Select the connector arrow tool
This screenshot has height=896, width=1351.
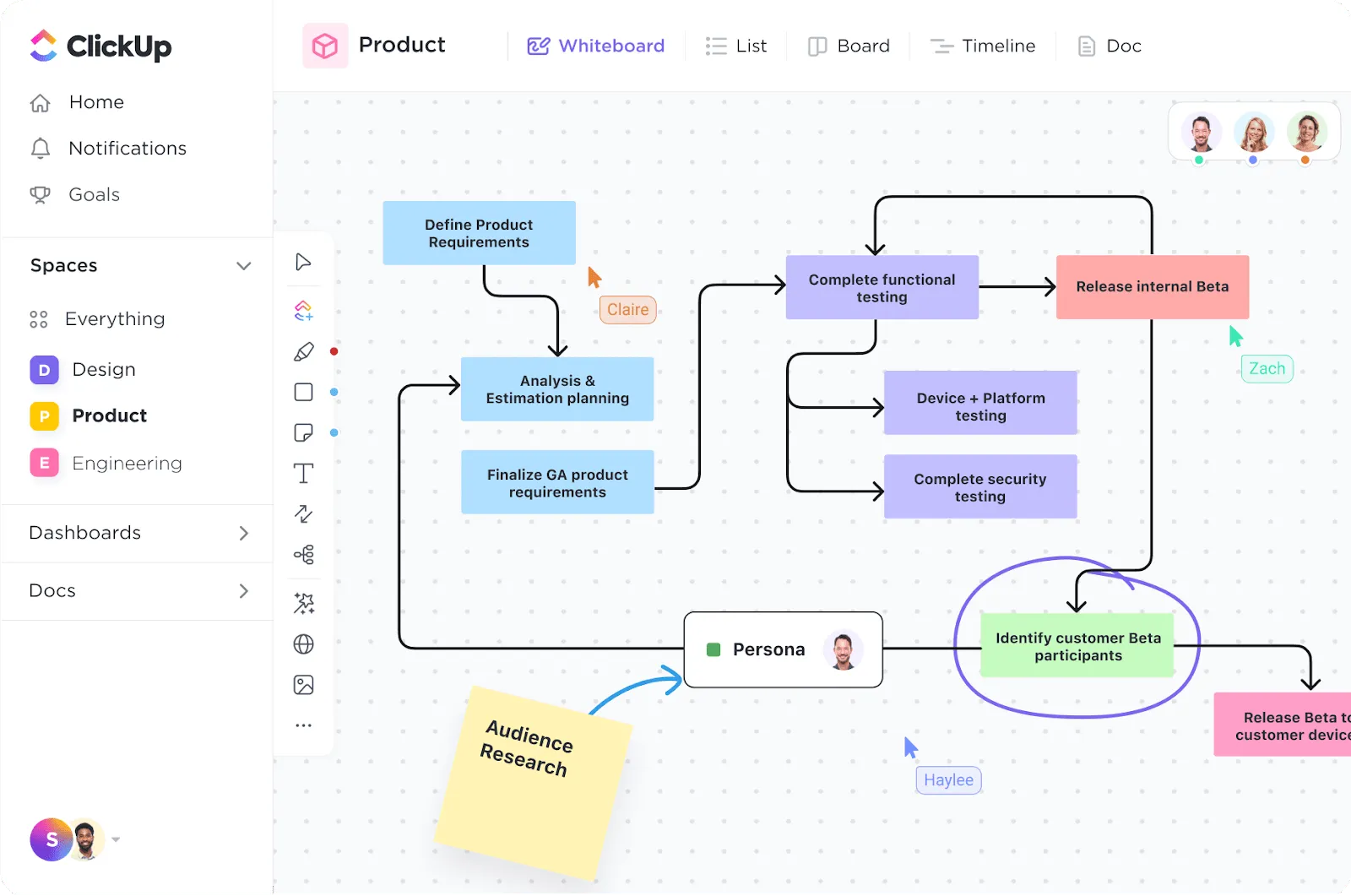point(303,513)
